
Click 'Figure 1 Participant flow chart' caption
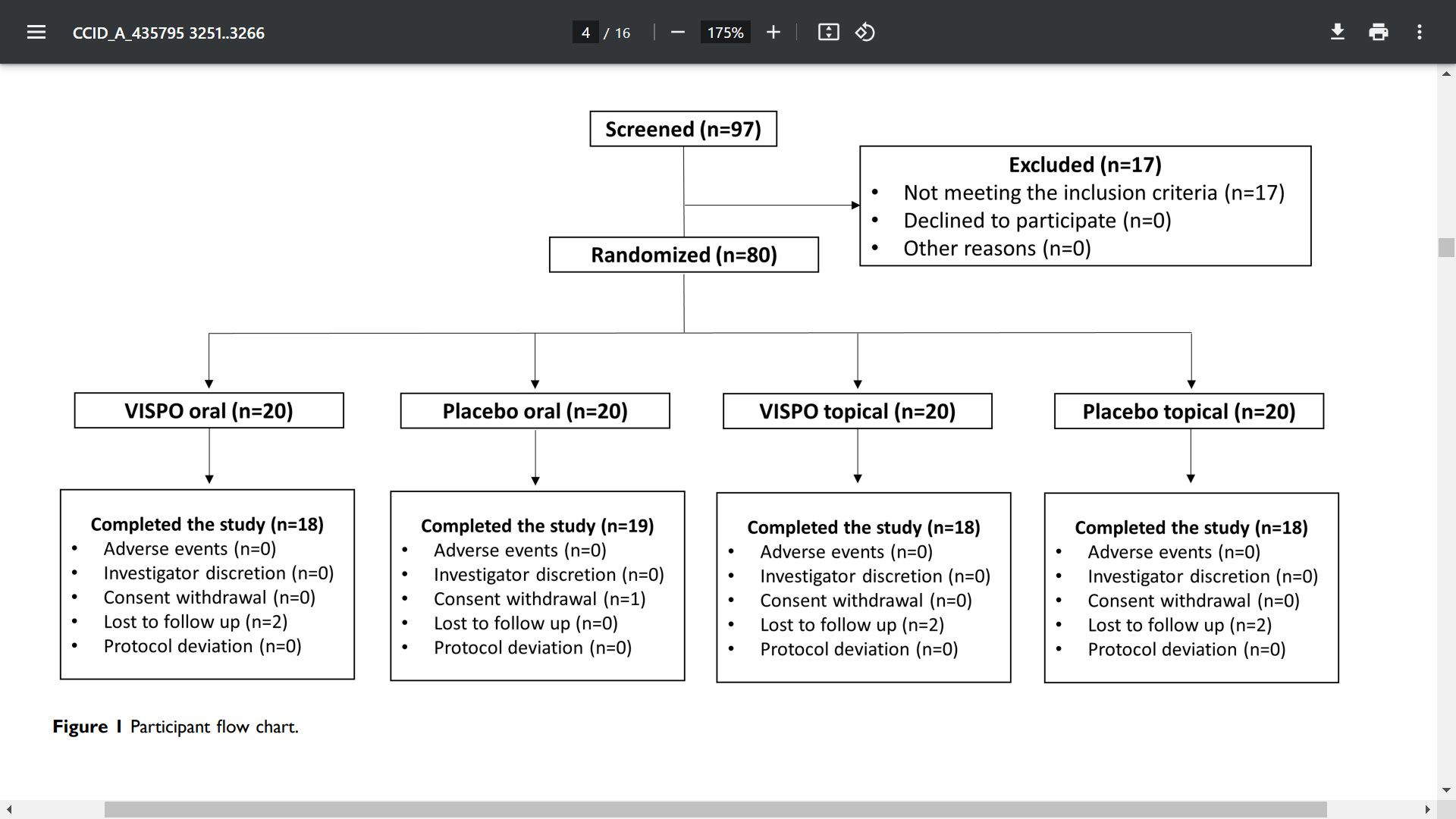coord(175,726)
